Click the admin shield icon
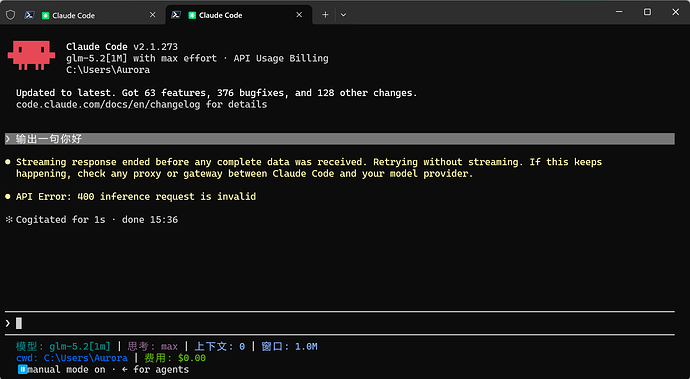Viewport: 690px width, 379px height. [11, 15]
